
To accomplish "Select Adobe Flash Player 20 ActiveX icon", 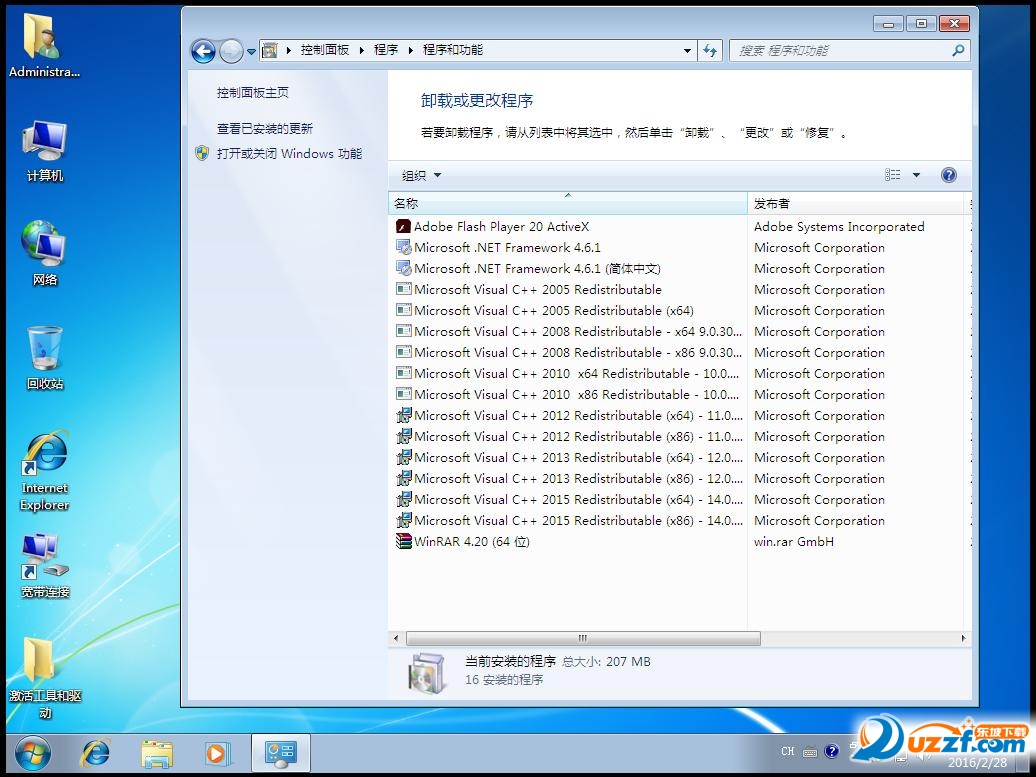I will [403, 227].
